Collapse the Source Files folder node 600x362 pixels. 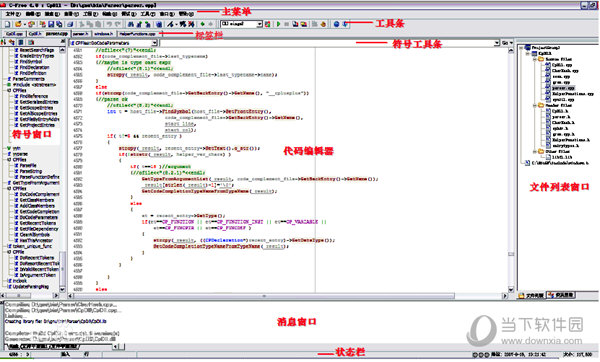pos(535,59)
